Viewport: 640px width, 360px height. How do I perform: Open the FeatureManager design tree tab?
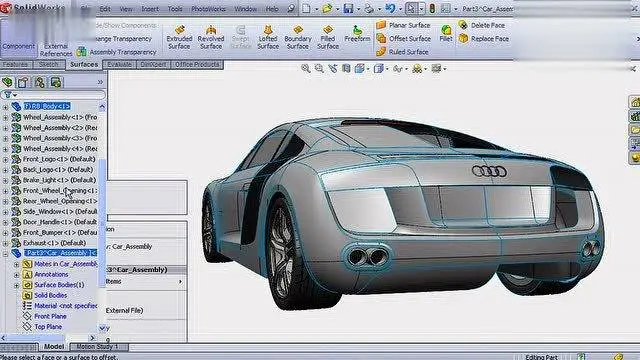(7, 82)
